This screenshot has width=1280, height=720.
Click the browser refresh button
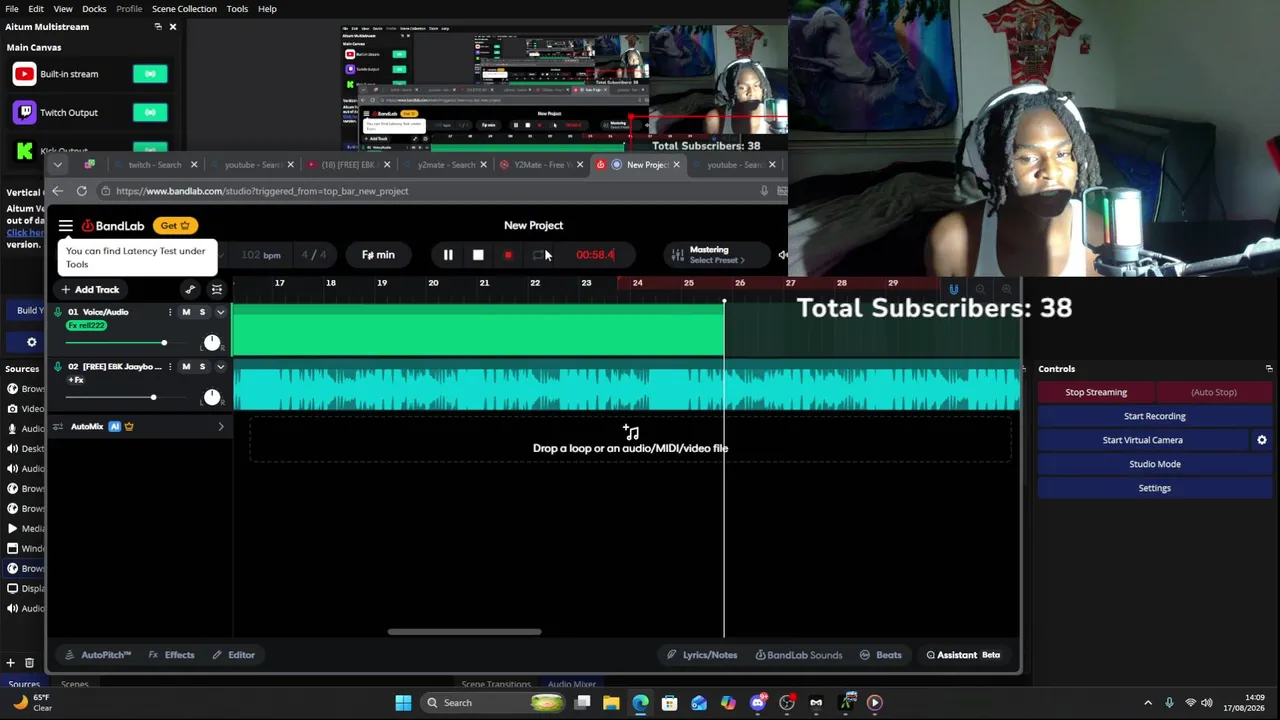coord(81,191)
